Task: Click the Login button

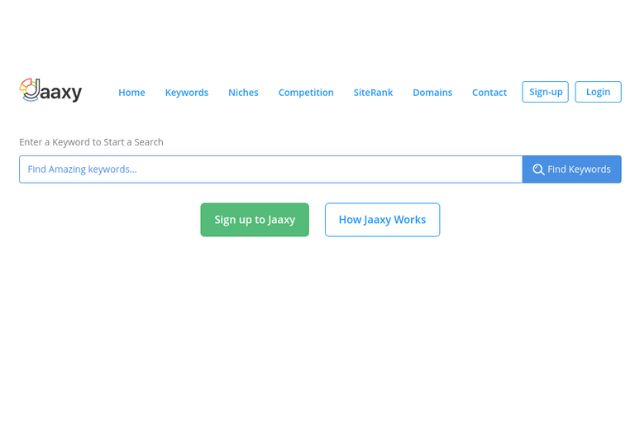Action: pyautogui.click(x=598, y=92)
